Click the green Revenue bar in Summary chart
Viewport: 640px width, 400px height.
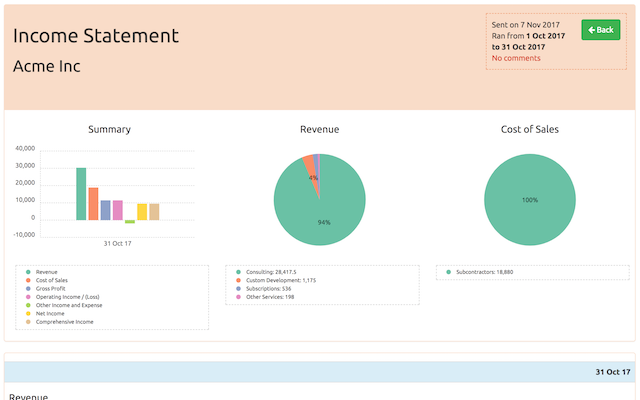[x=81, y=194]
